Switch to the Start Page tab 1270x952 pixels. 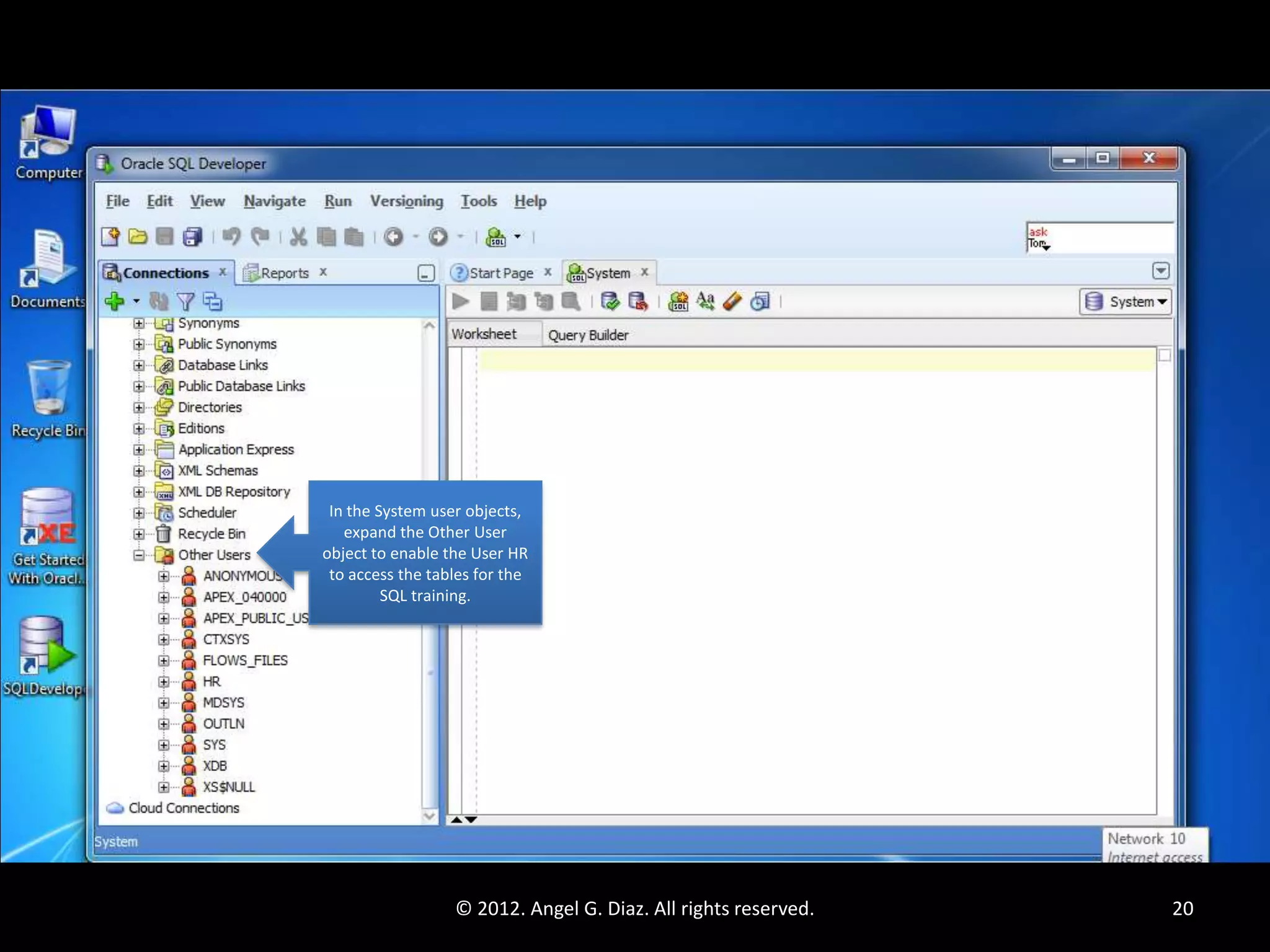501,273
